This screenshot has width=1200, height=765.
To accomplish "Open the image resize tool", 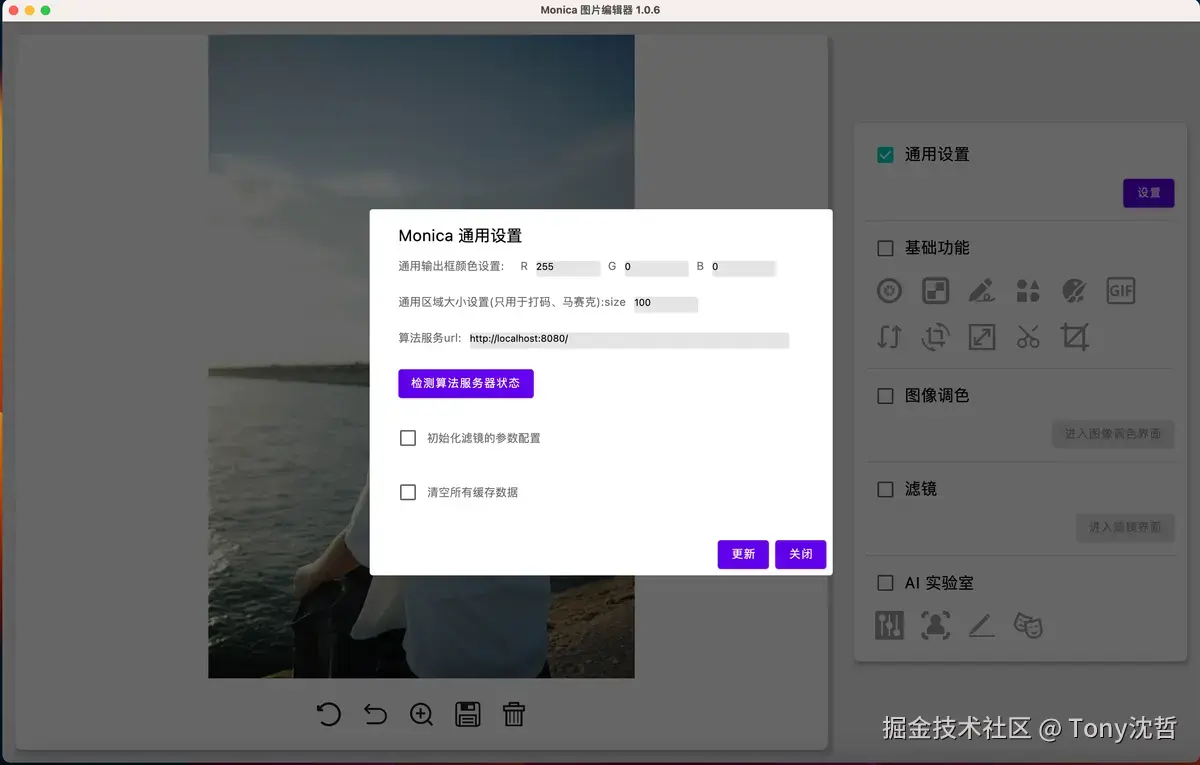I will click(x=981, y=337).
